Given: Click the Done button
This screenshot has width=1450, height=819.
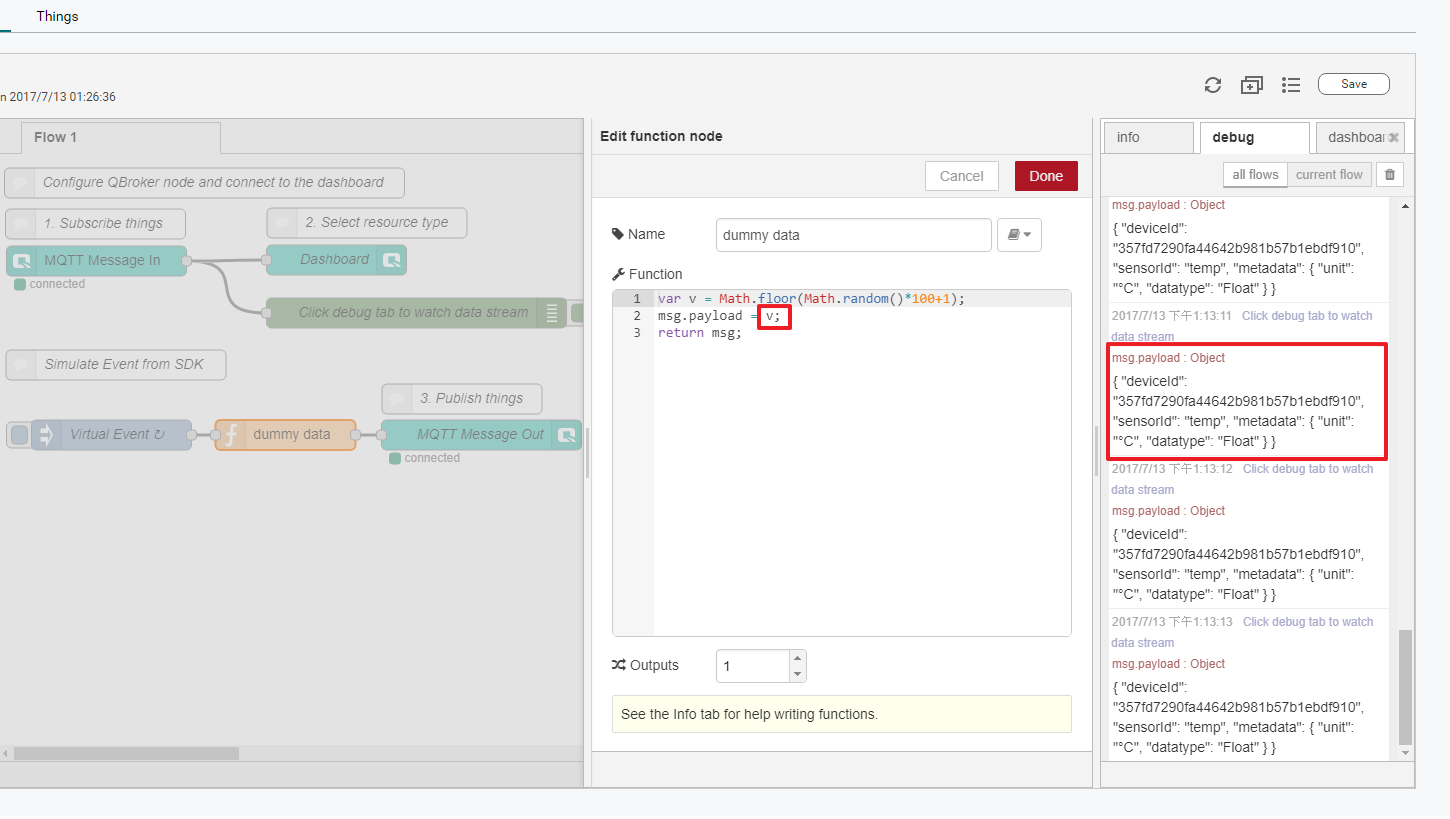Looking at the screenshot, I should pos(1045,176).
